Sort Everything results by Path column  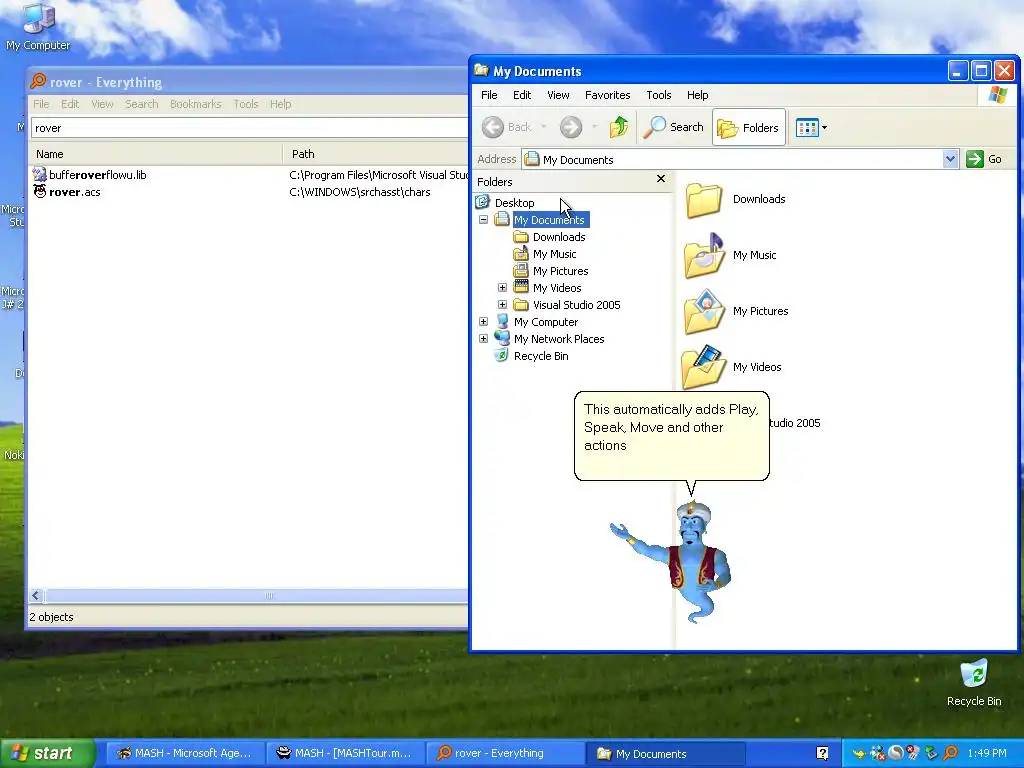tap(376, 154)
